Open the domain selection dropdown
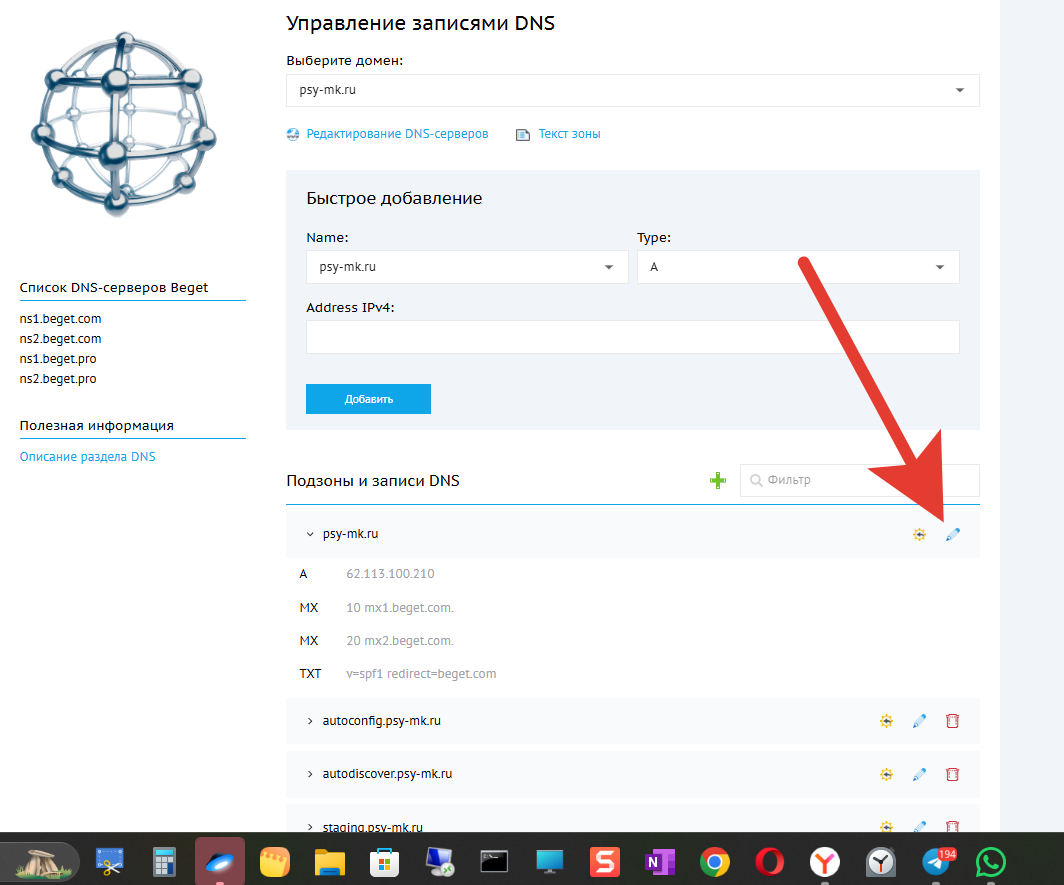 pos(632,90)
